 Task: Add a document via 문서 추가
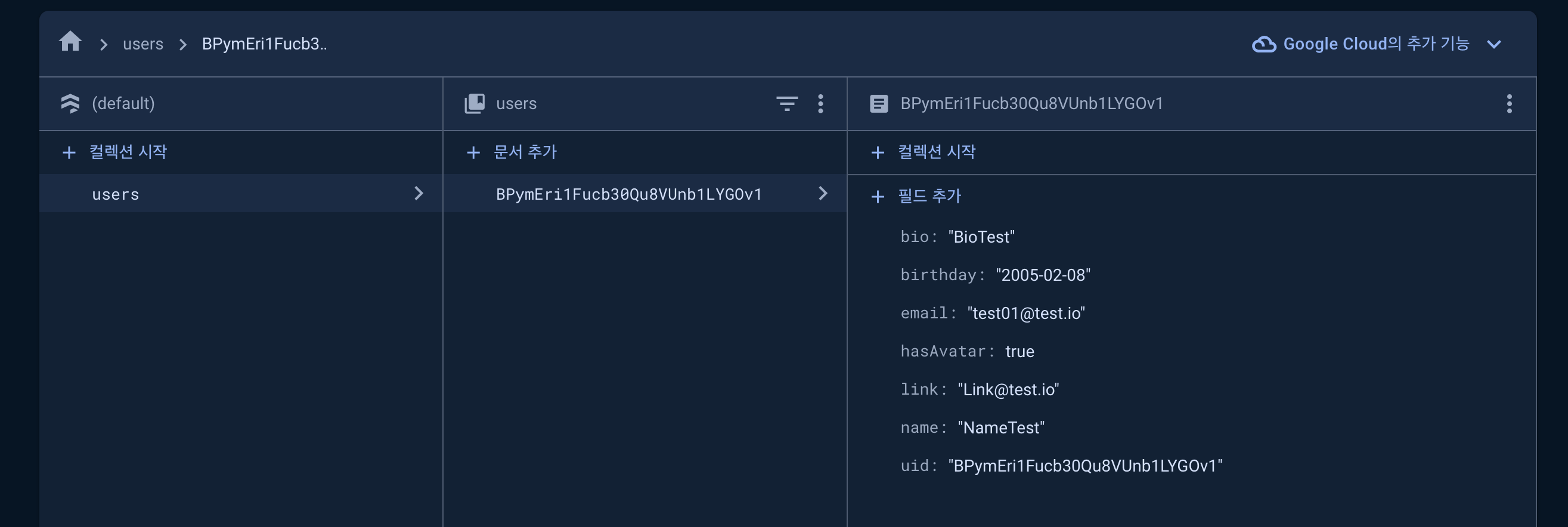(512, 152)
